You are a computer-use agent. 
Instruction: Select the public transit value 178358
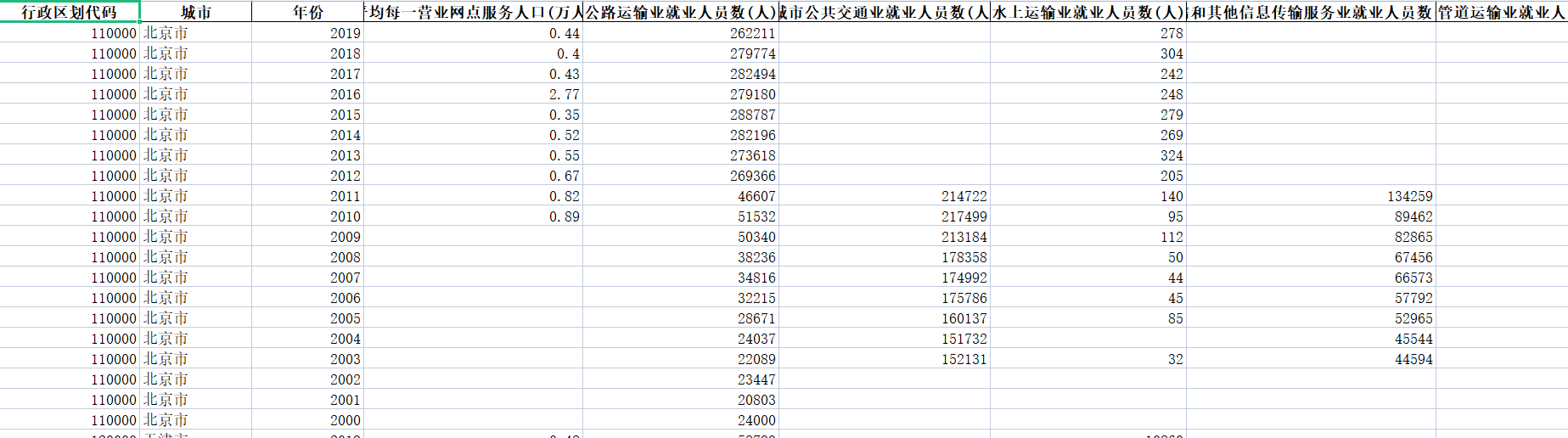(x=885, y=257)
